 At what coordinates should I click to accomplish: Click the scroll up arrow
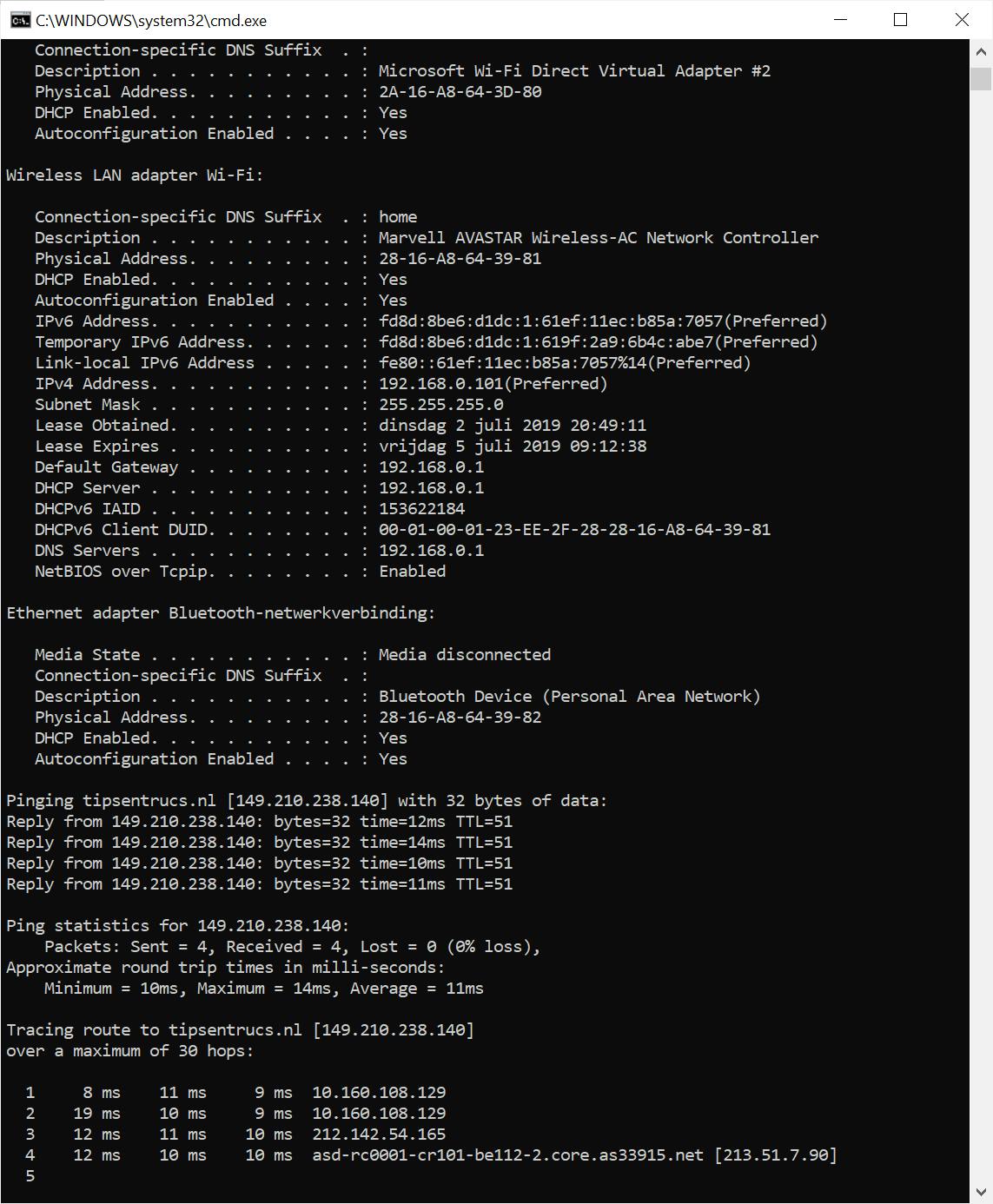click(981, 51)
